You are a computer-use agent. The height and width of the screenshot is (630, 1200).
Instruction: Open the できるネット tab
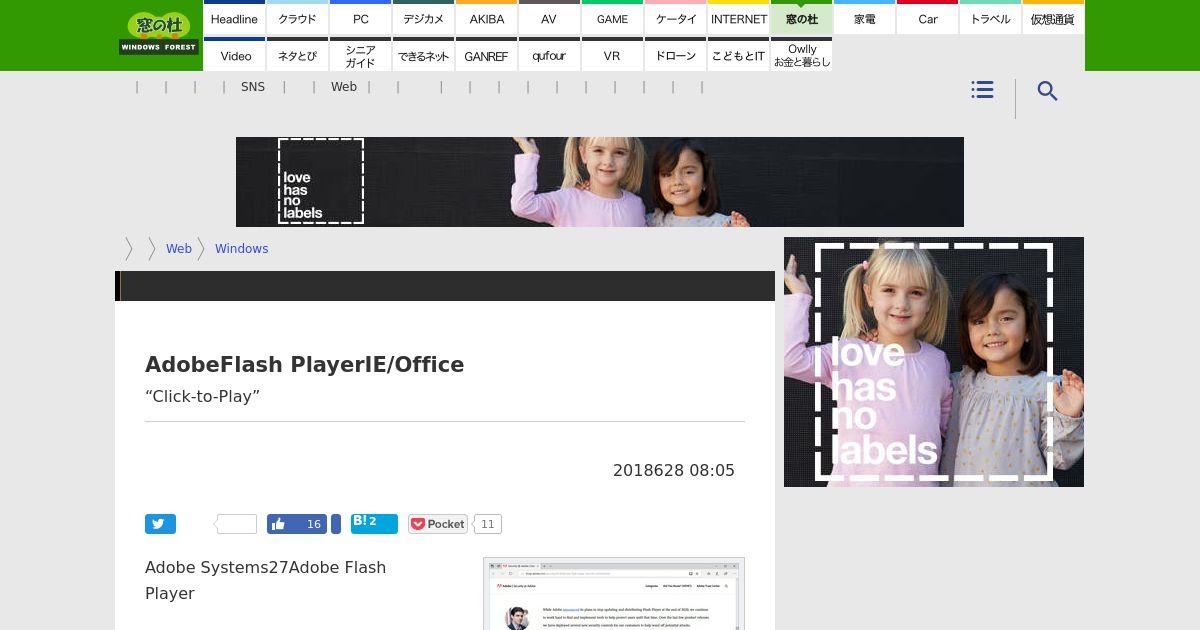click(423, 56)
